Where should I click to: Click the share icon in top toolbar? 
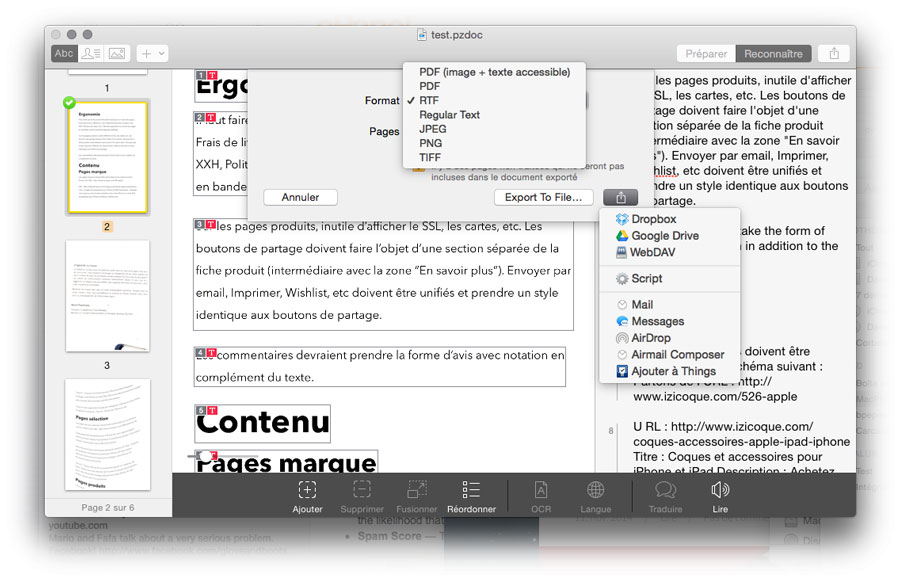(834, 53)
